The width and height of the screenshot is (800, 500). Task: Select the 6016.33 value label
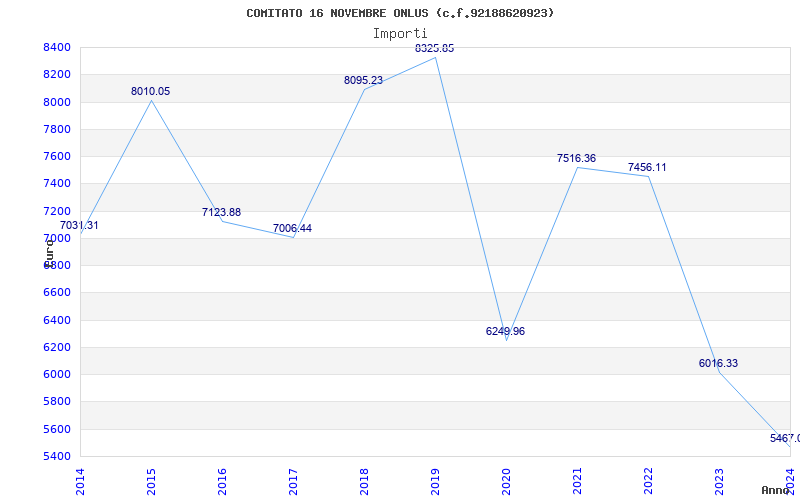tap(718, 363)
